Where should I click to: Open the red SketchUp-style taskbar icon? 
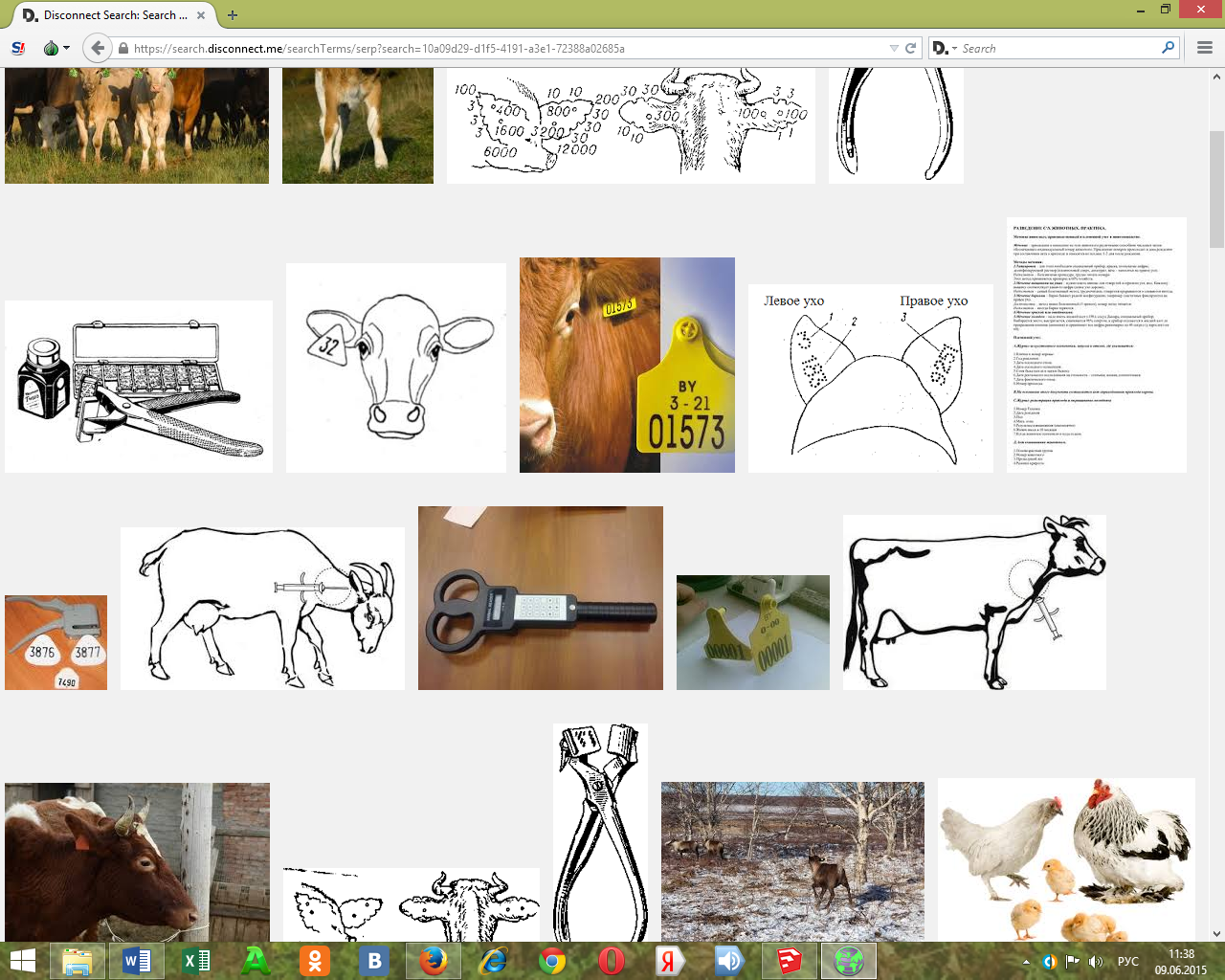(x=790, y=961)
